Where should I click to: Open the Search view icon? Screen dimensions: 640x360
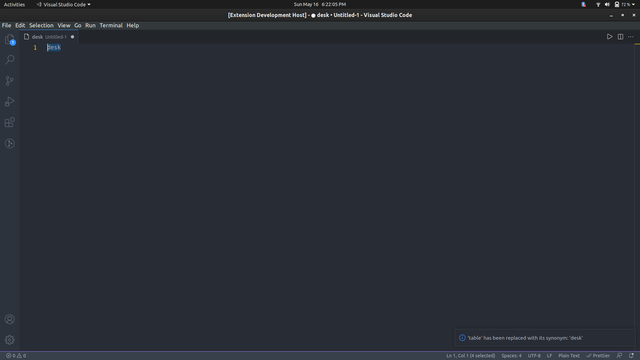pyautogui.click(x=10, y=60)
